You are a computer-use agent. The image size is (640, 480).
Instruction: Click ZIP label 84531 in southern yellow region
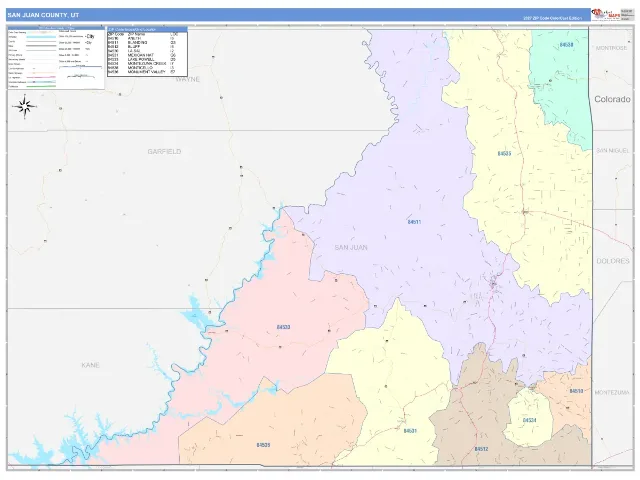click(410, 431)
